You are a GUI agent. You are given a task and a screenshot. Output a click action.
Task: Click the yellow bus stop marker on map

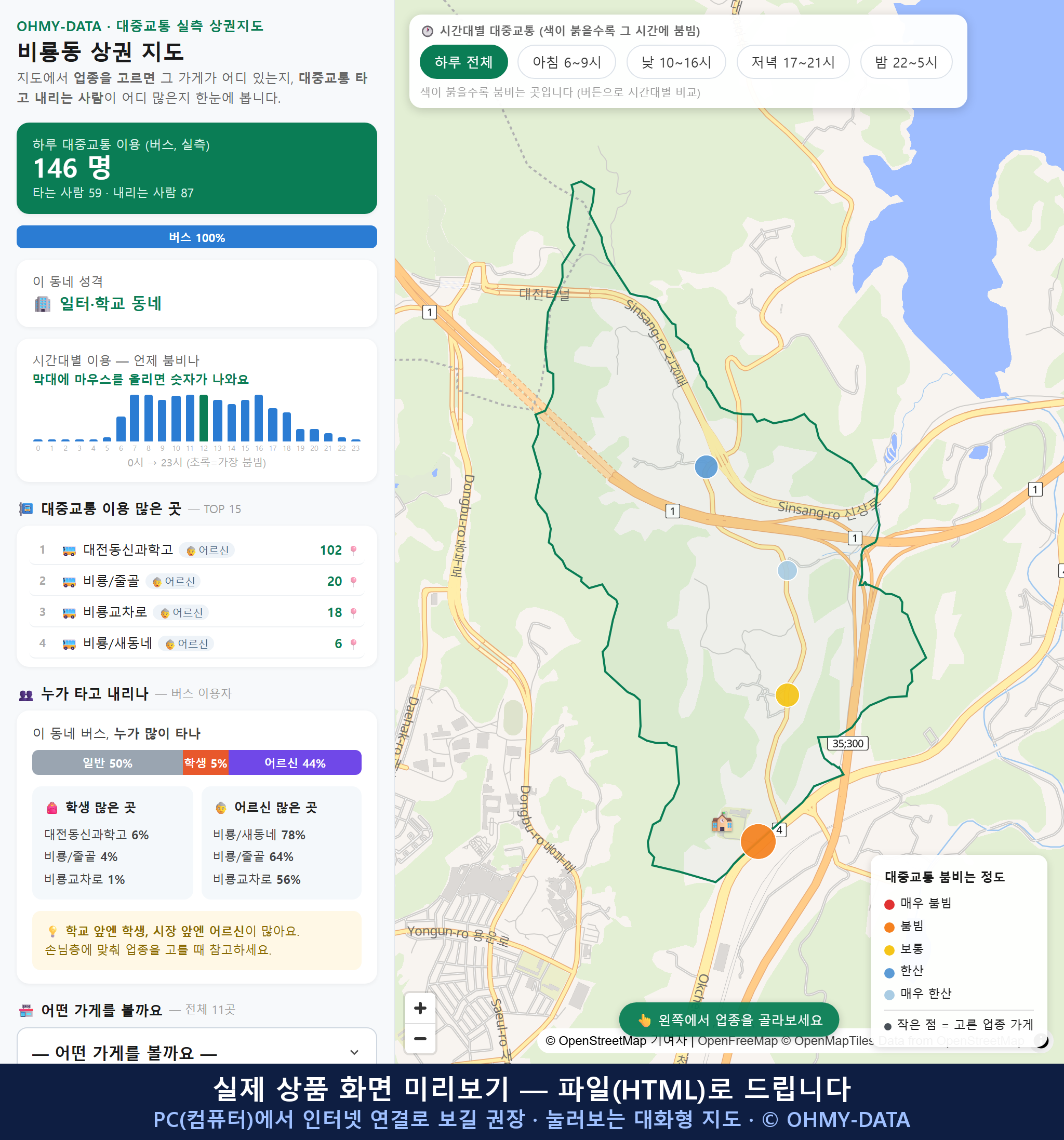[787, 695]
